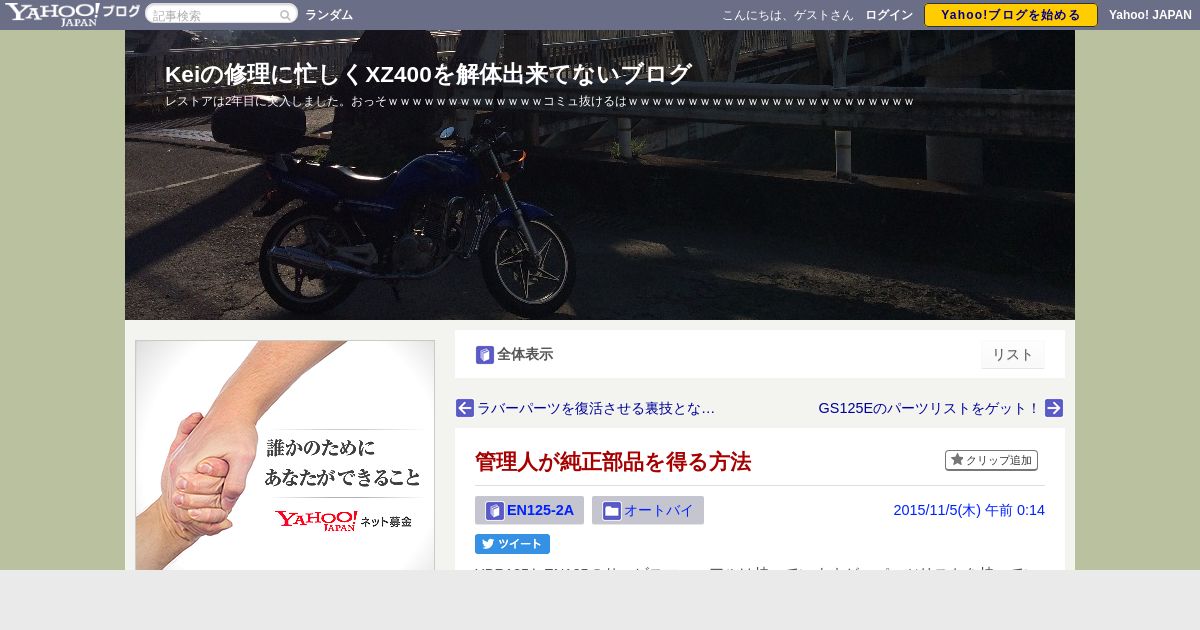Open the Yahoo! JAPAN link
This screenshot has width=1200, height=630.
tap(1150, 15)
